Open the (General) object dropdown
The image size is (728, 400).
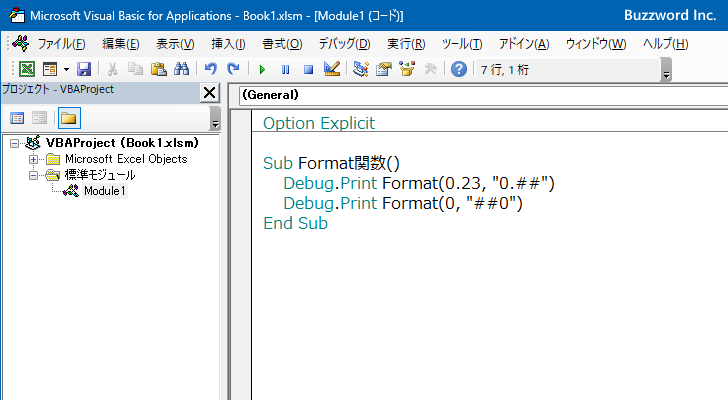[483, 95]
